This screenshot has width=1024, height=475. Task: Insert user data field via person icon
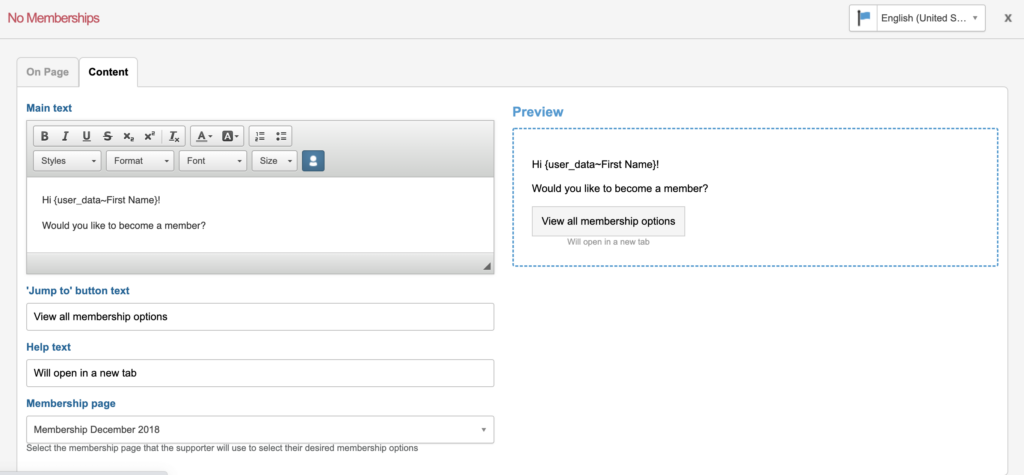313,160
